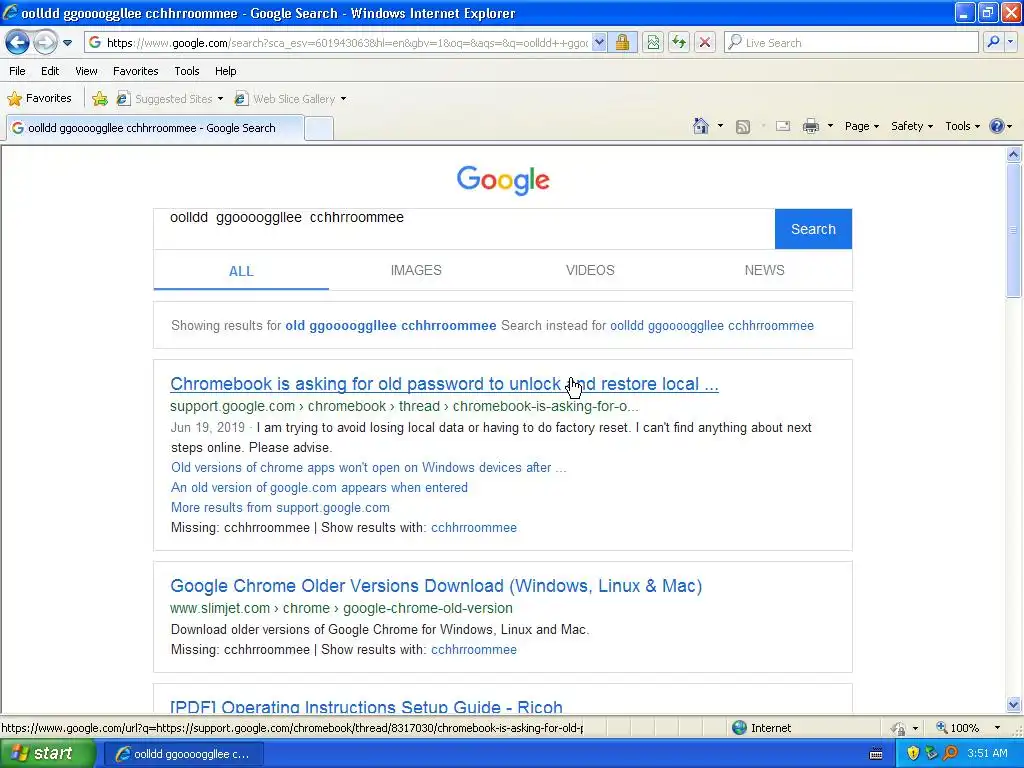This screenshot has height=768, width=1024.
Task: Open the Edit menu
Action: click(50, 71)
